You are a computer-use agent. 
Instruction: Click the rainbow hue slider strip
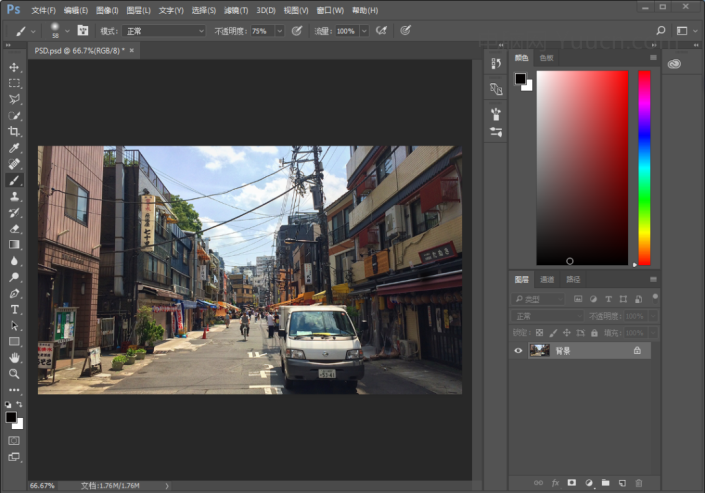[644, 167]
